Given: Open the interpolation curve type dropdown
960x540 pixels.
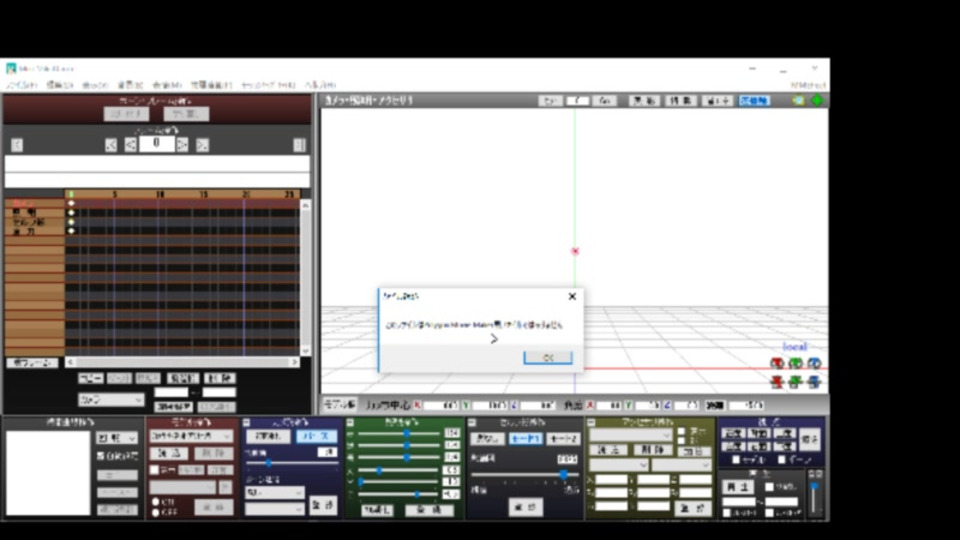Looking at the screenshot, I should coord(117,438).
